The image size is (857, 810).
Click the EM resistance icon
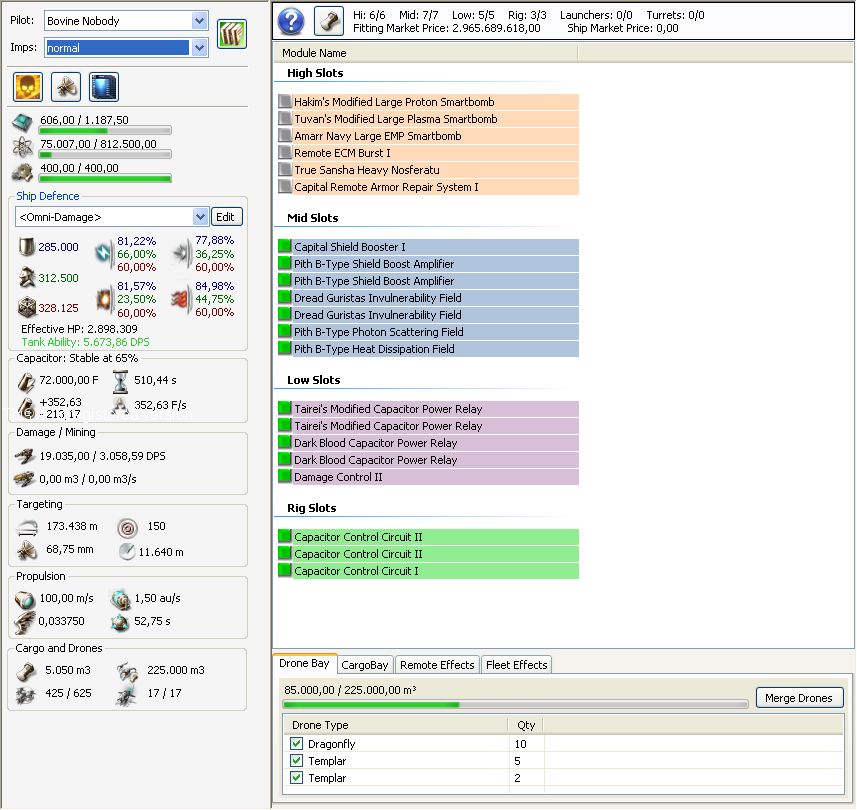(x=103, y=253)
